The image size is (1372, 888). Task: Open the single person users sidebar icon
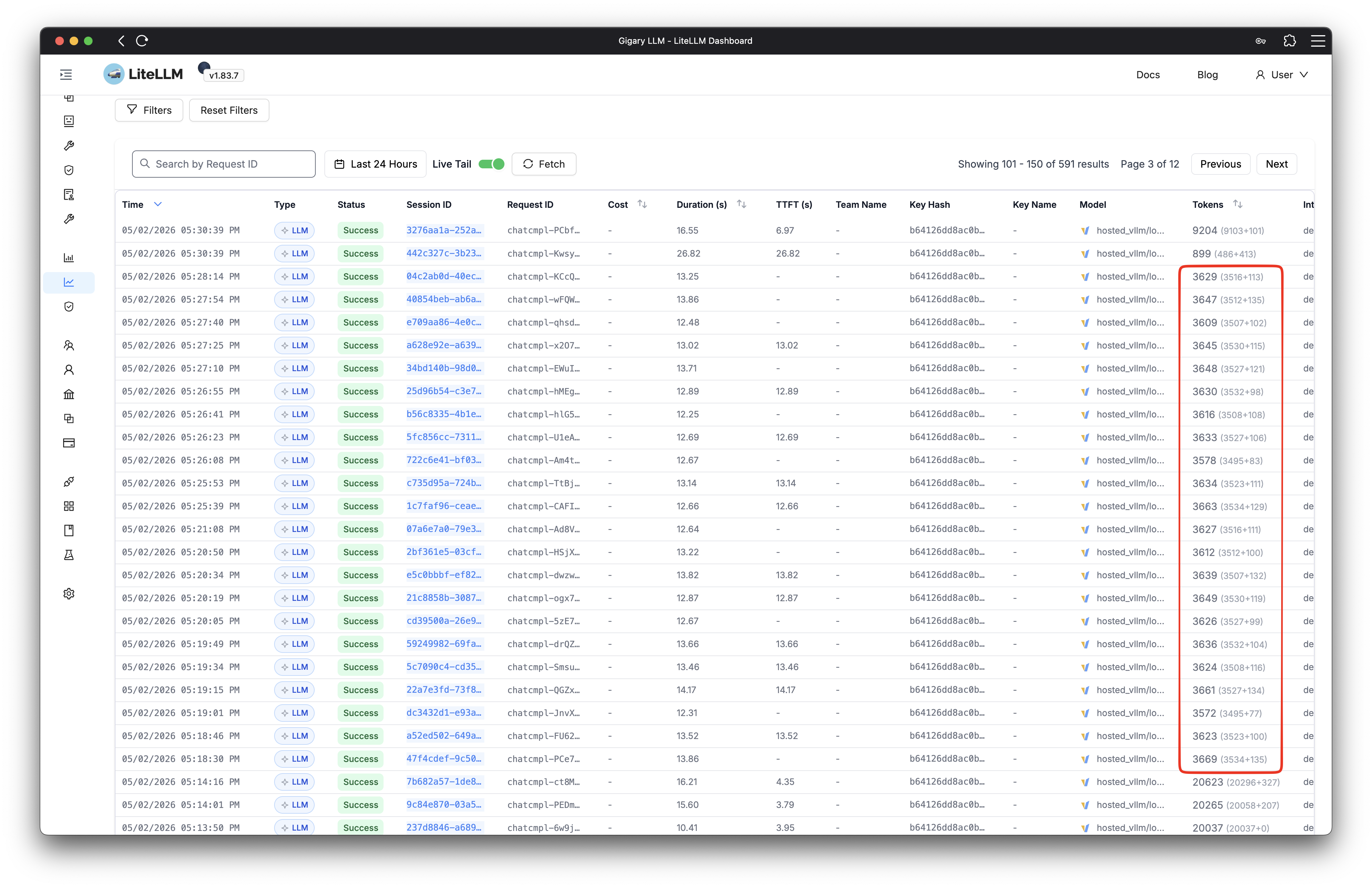69,370
